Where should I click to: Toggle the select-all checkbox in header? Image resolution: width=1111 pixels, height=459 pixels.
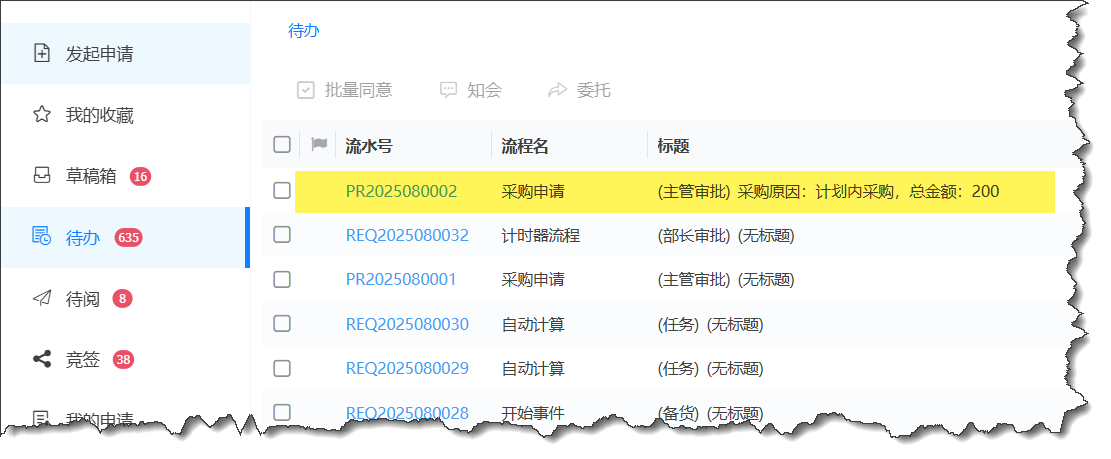click(x=282, y=145)
